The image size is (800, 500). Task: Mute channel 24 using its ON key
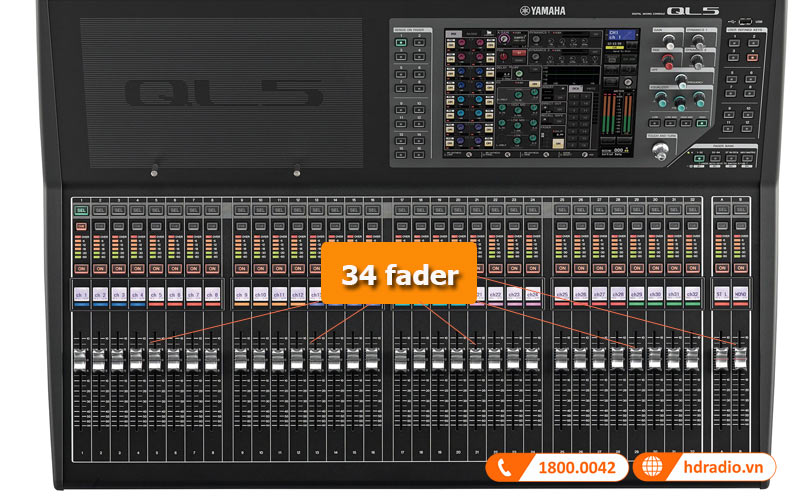pyautogui.click(x=533, y=268)
